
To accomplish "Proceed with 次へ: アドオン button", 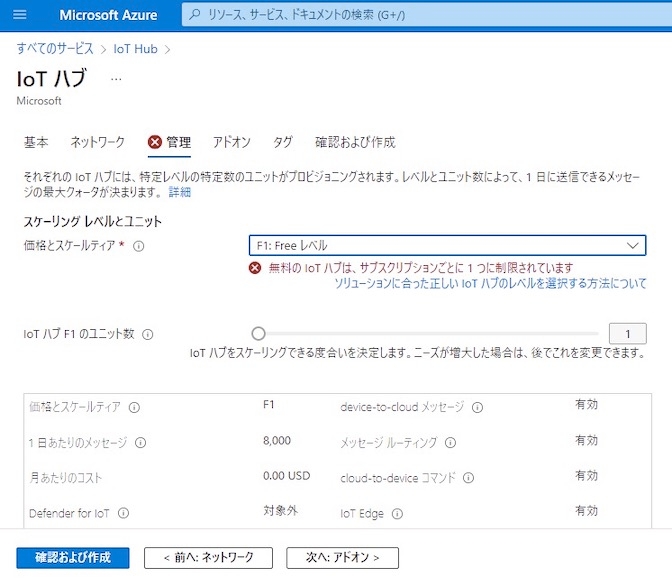I will point(342,558).
